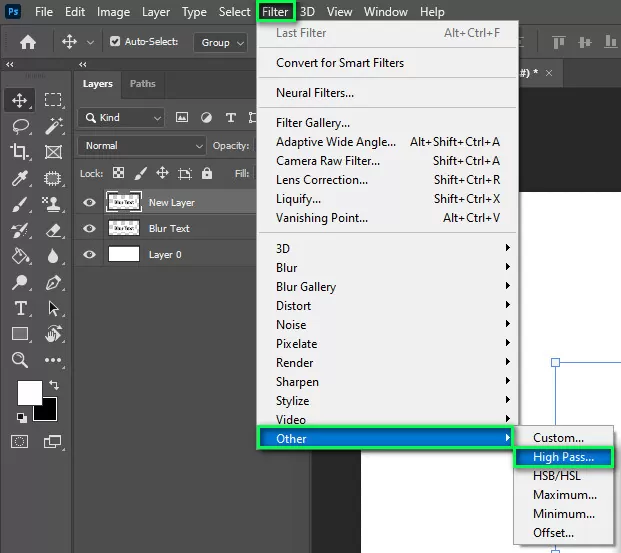Image resolution: width=621 pixels, height=553 pixels.
Task: Toggle adjustment layer filter icon
Action: (206, 118)
